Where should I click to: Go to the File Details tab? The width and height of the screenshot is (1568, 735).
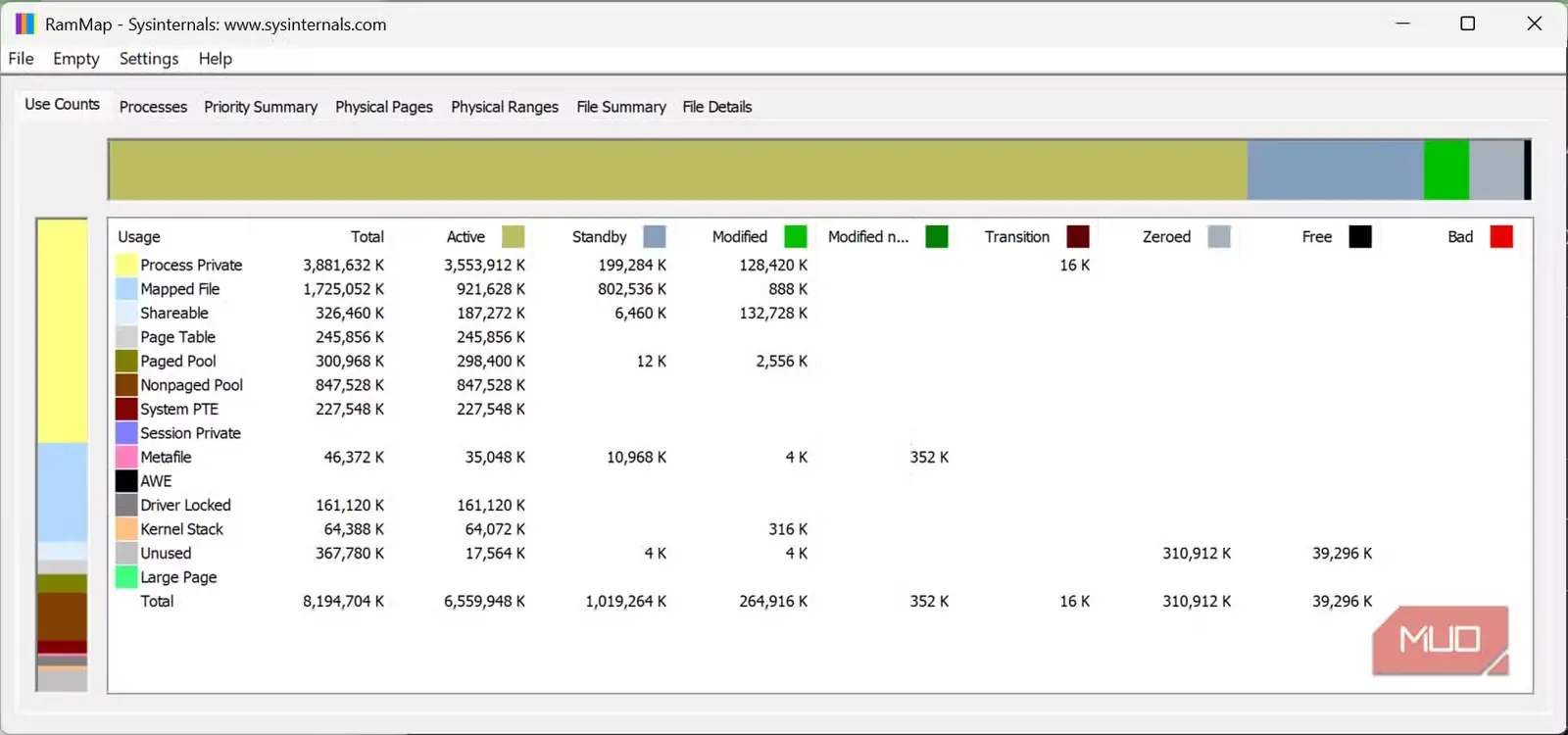coord(717,107)
